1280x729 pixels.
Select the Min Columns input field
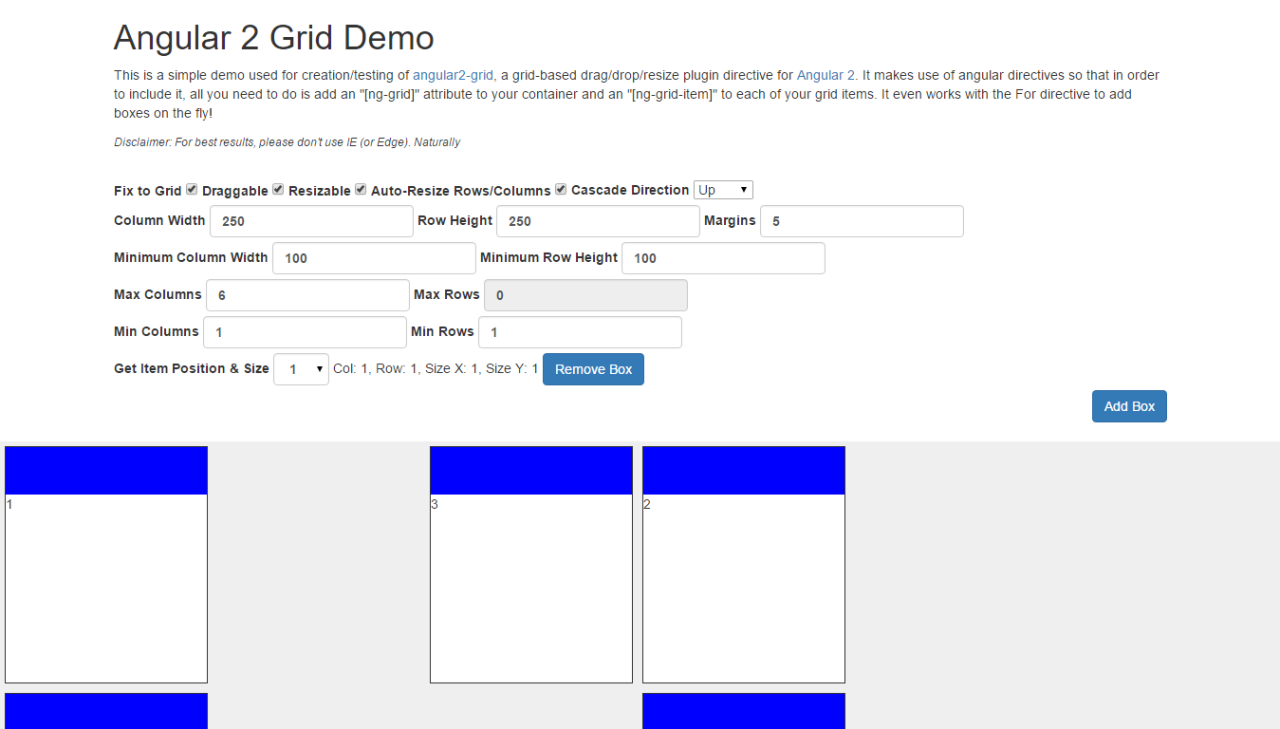pos(305,332)
